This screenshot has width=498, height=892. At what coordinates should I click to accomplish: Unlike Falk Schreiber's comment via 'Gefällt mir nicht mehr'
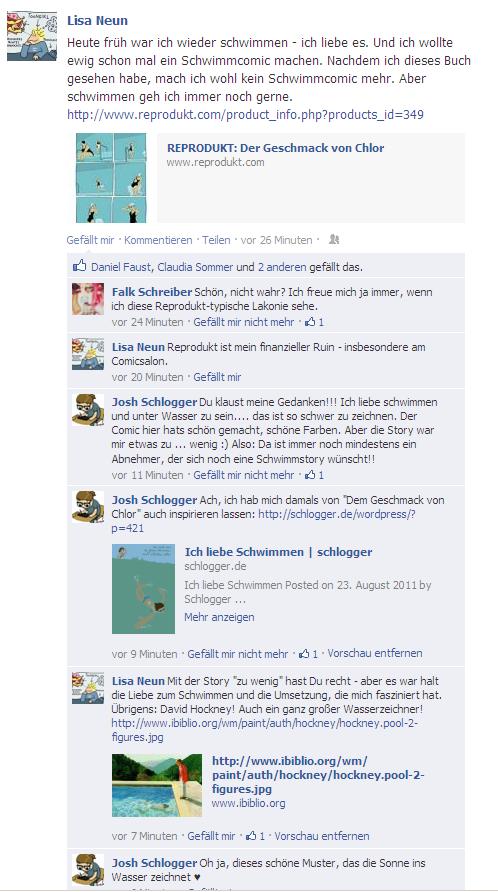(x=244, y=322)
